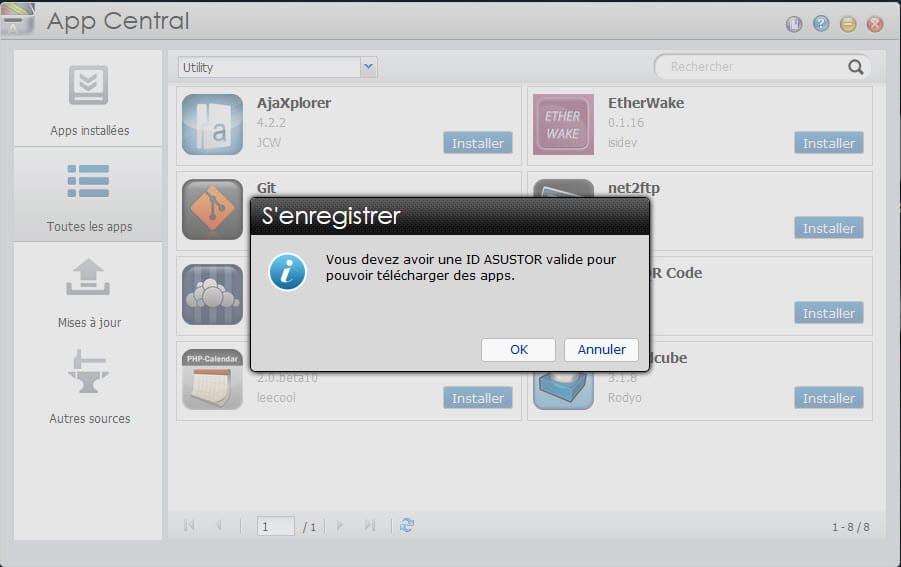Click the ownCloud cloud app icon
This screenshot has height=567, width=901.
pyautogui.click(x=213, y=295)
